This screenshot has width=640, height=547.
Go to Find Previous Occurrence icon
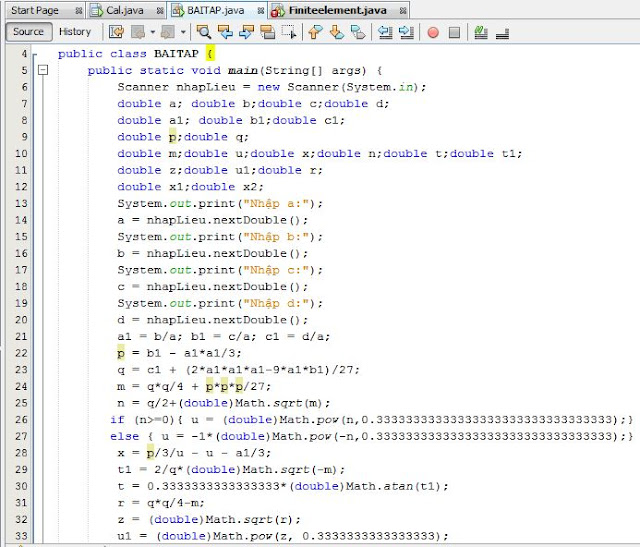[x=225, y=32]
